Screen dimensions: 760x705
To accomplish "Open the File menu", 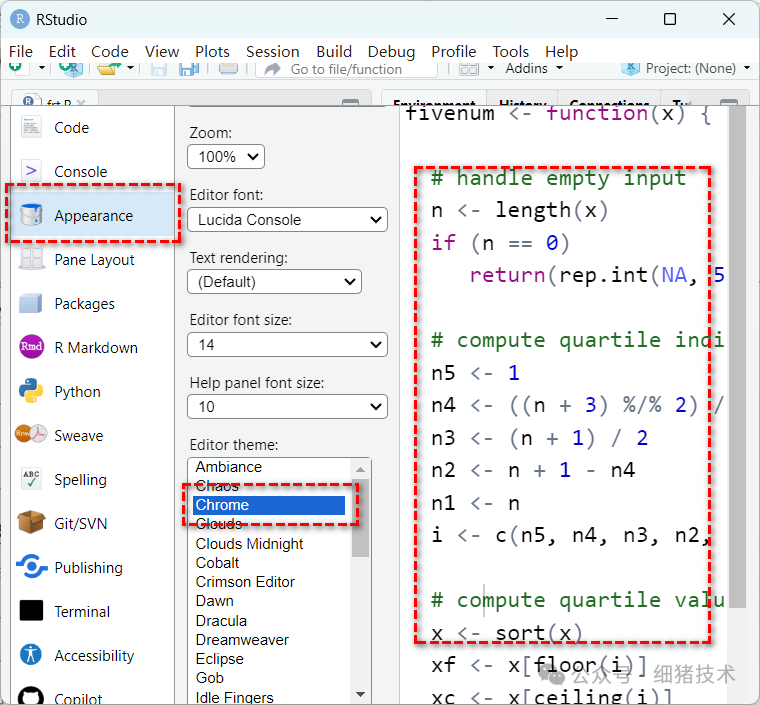I will tap(21, 51).
